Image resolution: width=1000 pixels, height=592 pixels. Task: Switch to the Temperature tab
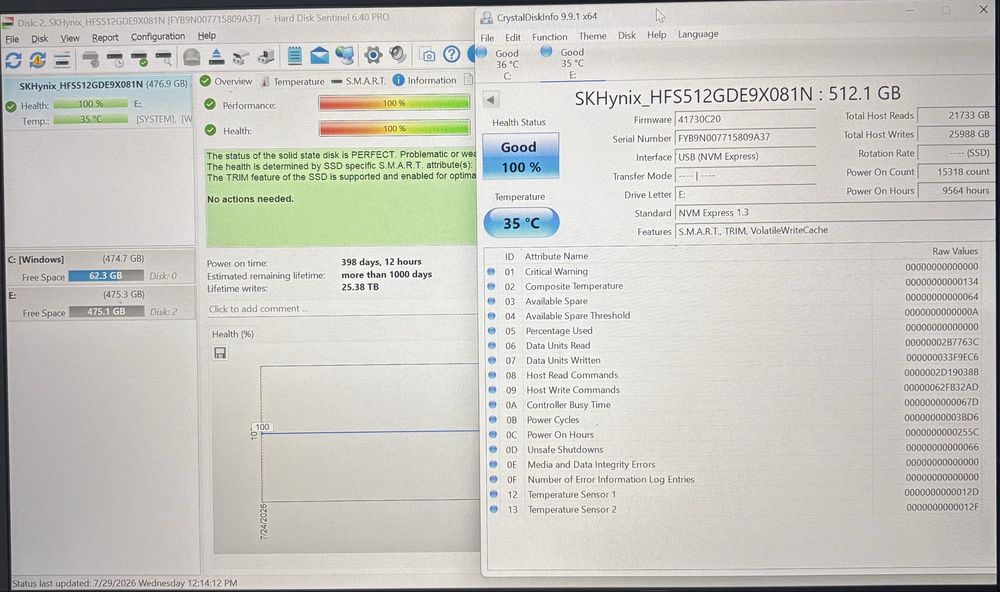[293, 82]
